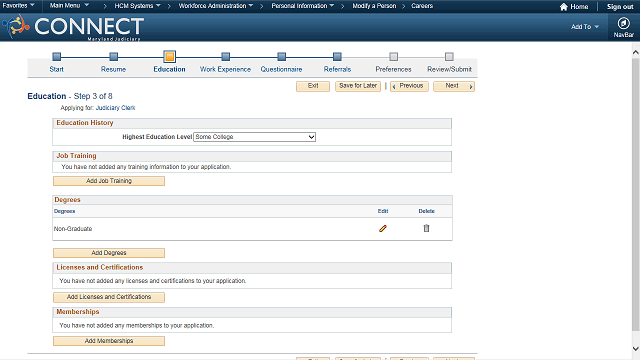Viewport: 640px width, 360px height.
Task: Click the Education - Step 3 of 8 heading
Action: (x=70, y=96)
